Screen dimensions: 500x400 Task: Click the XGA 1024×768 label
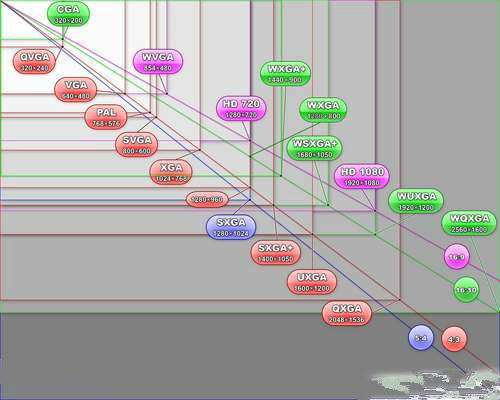pyautogui.click(x=171, y=173)
